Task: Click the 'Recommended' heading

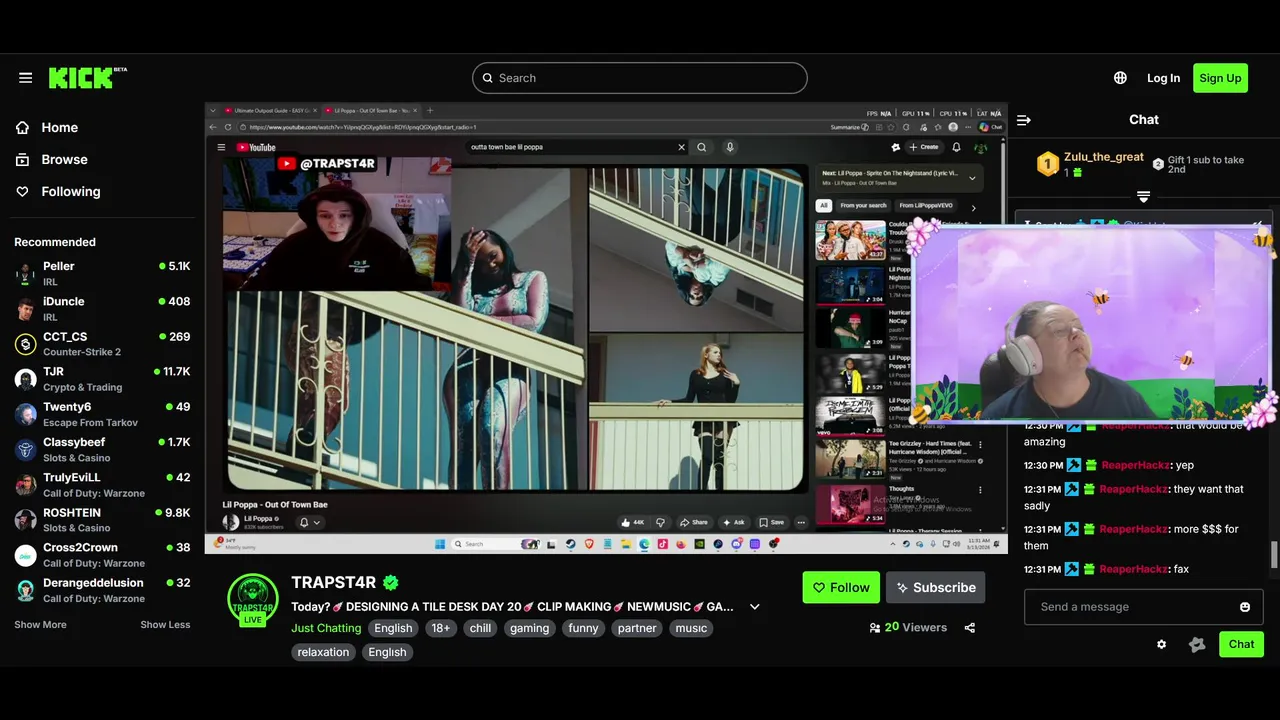Action: pyautogui.click(x=55, y=242)
